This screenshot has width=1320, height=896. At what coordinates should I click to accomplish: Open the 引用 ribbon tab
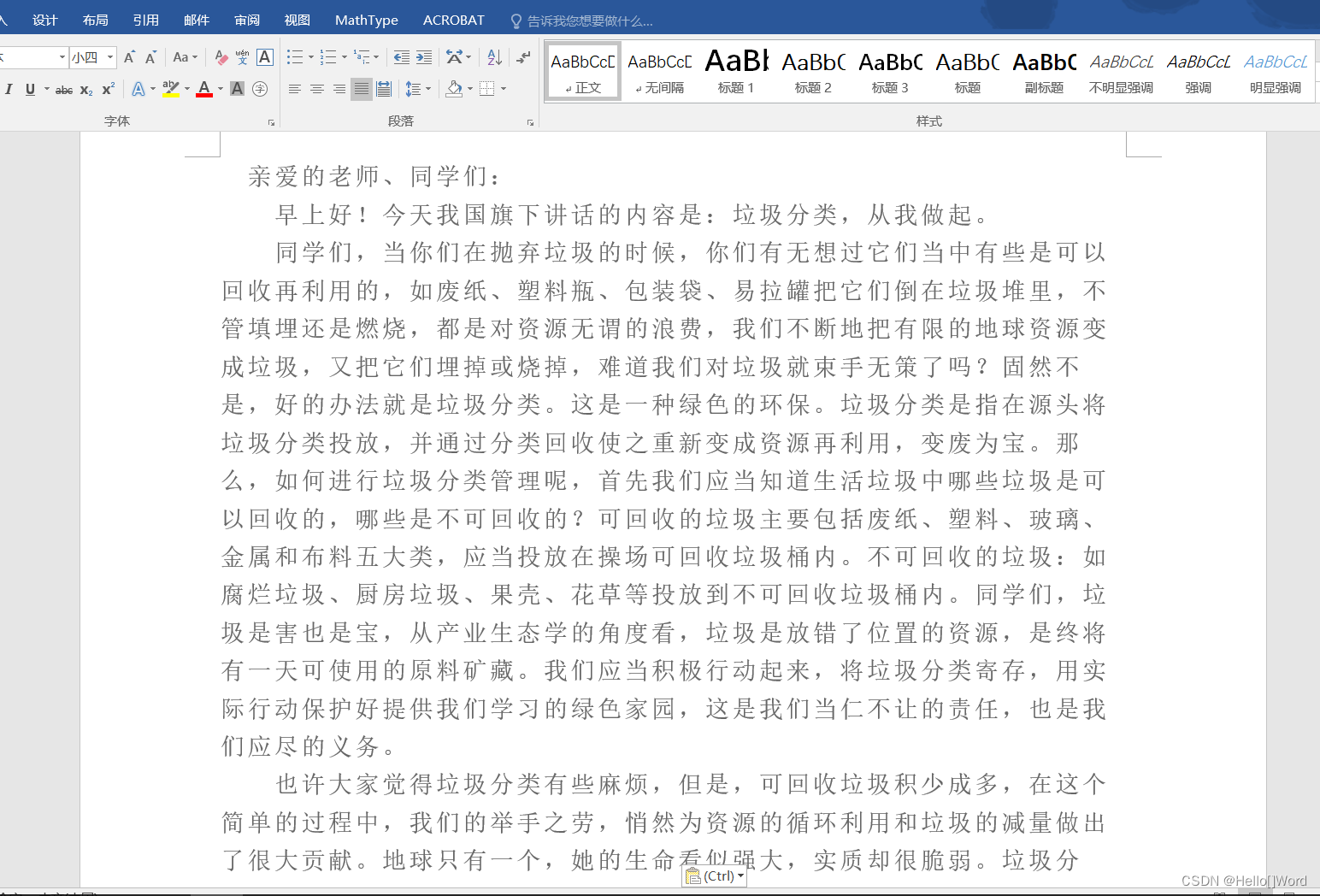tap(146, 21)
